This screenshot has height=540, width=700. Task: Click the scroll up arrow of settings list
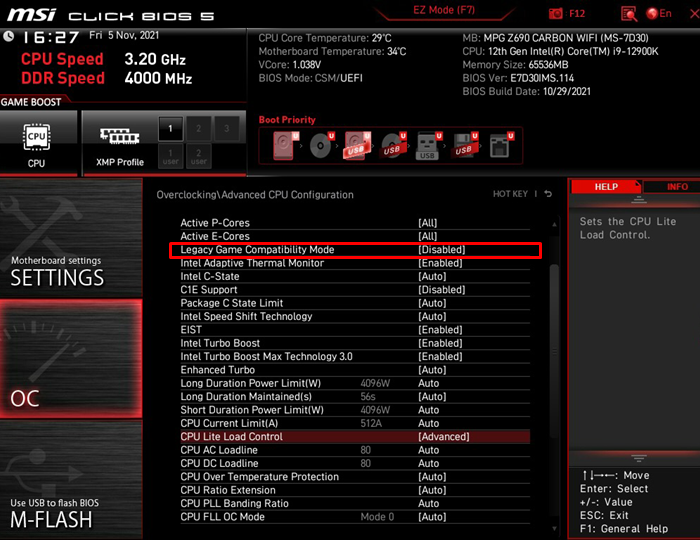554,224
